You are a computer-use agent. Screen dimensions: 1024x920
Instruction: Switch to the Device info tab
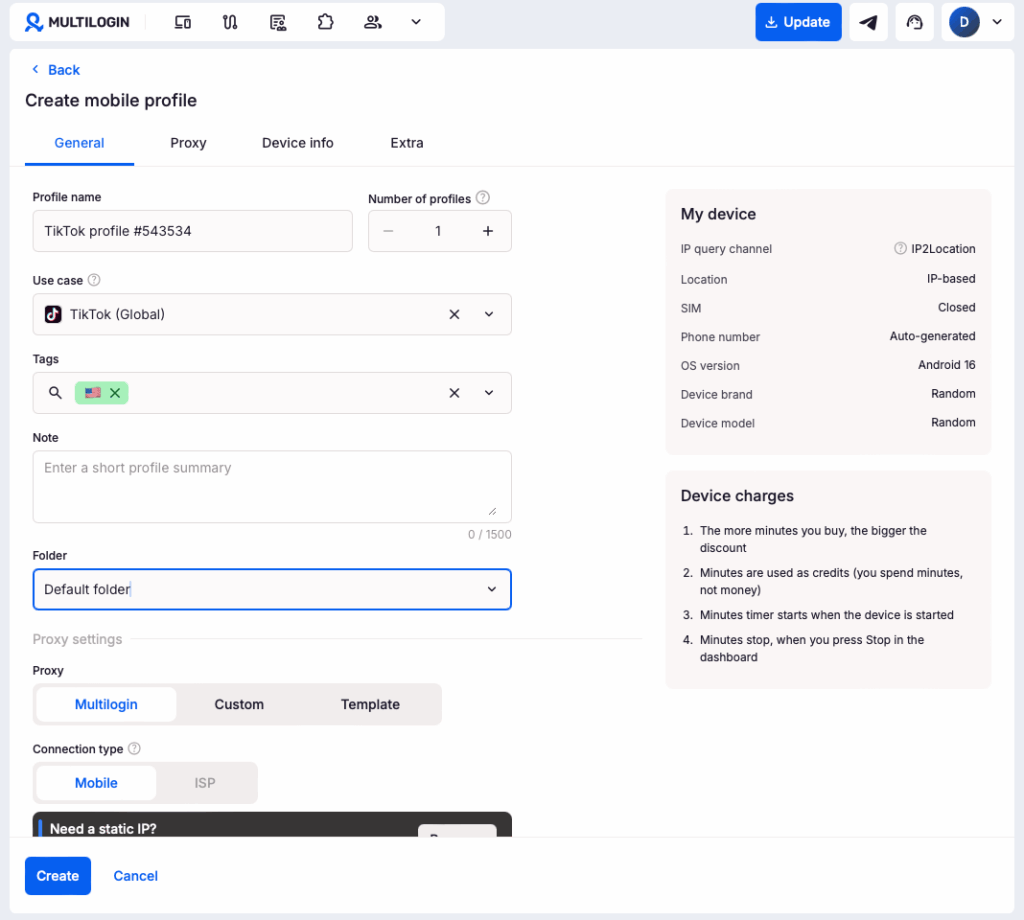297,143
